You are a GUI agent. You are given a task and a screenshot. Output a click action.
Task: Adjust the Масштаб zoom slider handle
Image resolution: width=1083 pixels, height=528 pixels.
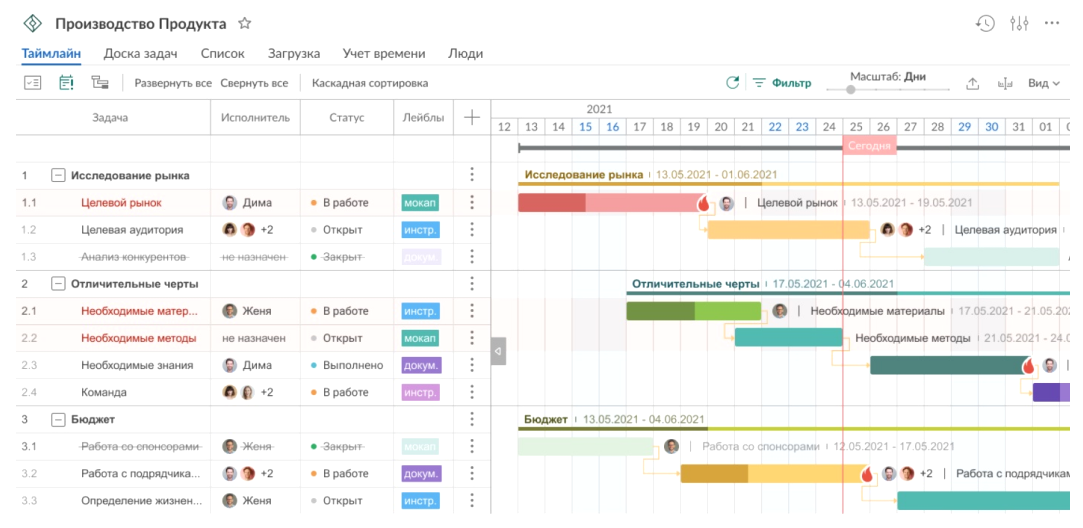851,89
